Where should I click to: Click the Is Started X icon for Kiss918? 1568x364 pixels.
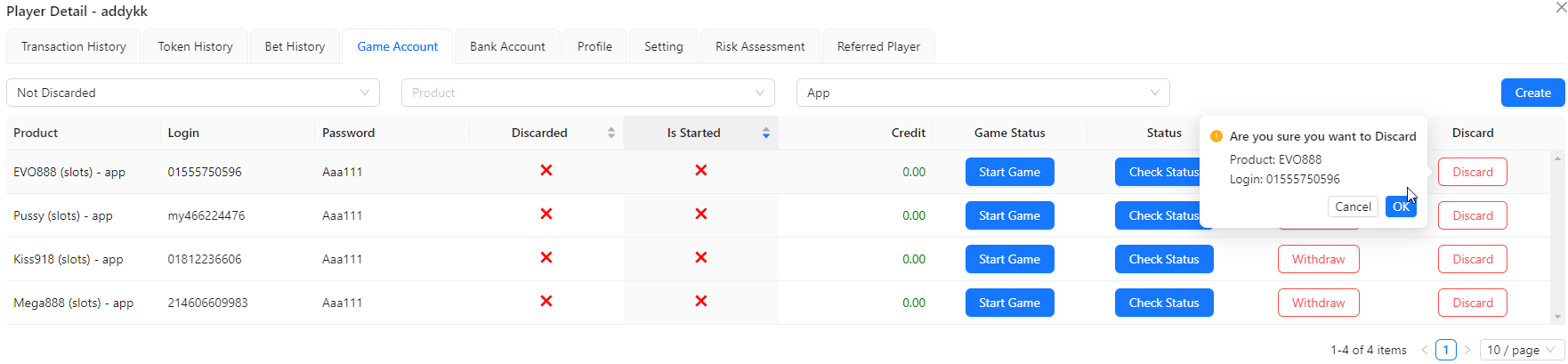click(x=701, y=257)
